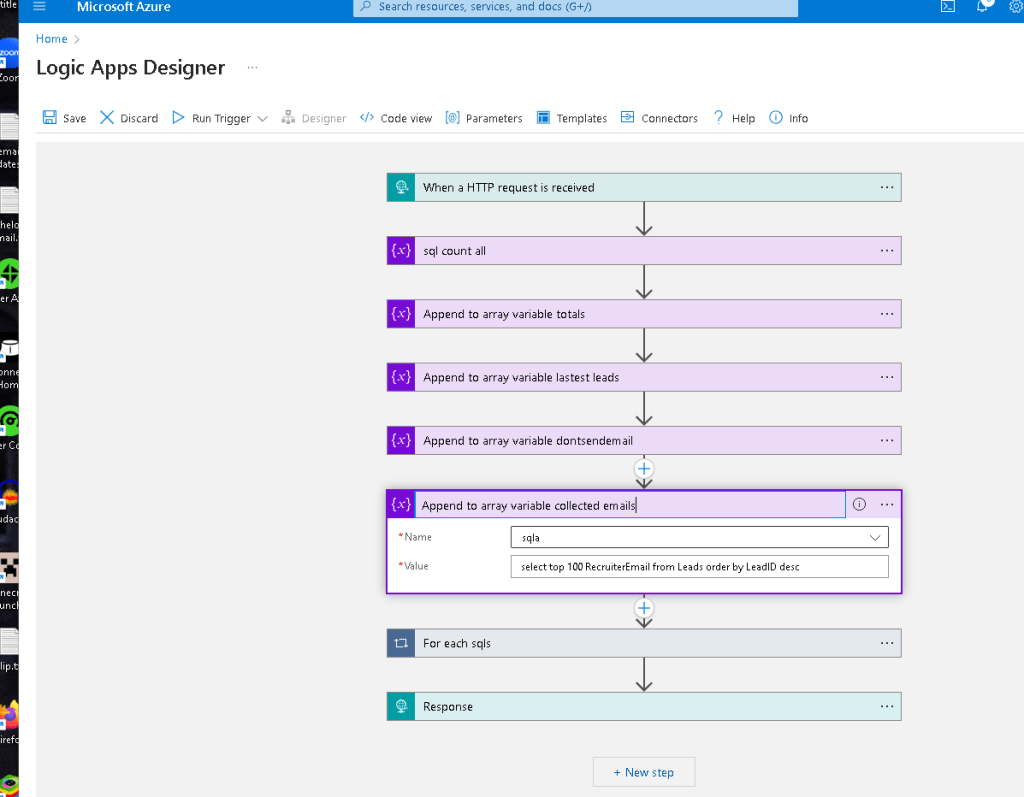Open Cloud Shell from the top bar

pyautogui.click(x=948, y=7)
